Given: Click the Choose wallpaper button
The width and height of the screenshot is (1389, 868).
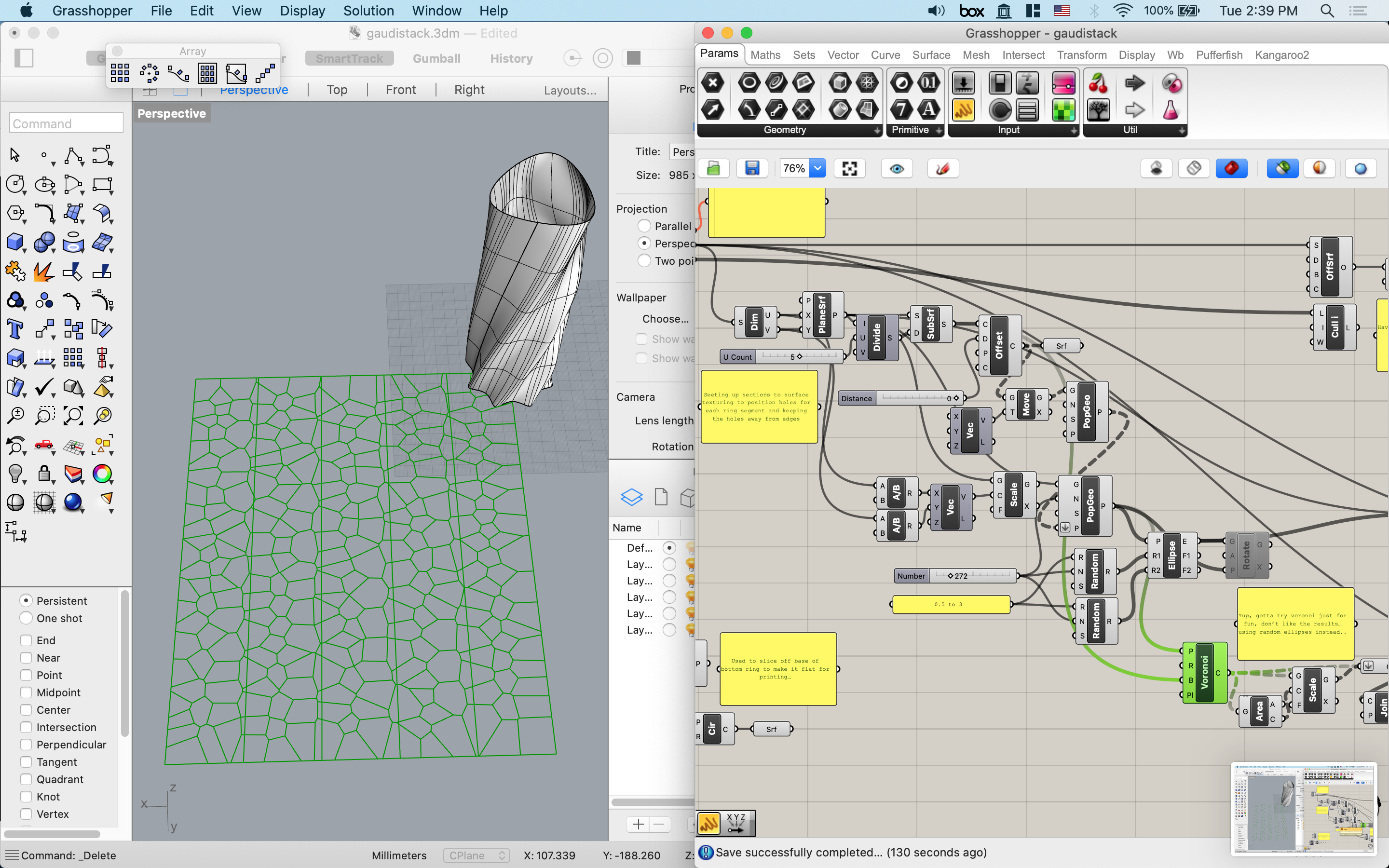Looking at the screenshot, I should tap(665, 319).
